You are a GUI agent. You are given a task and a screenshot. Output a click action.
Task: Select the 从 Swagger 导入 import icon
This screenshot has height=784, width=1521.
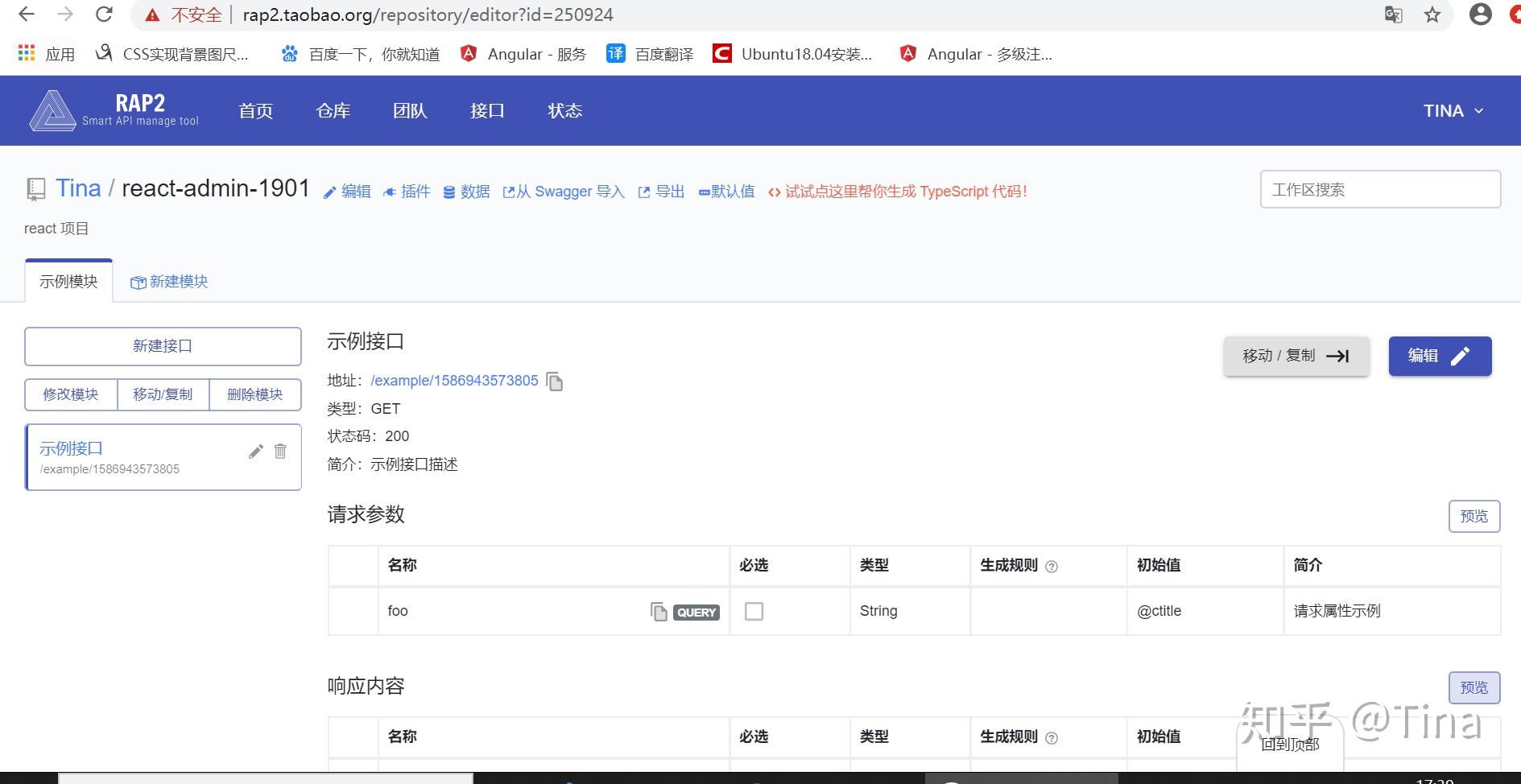[510, 192]
